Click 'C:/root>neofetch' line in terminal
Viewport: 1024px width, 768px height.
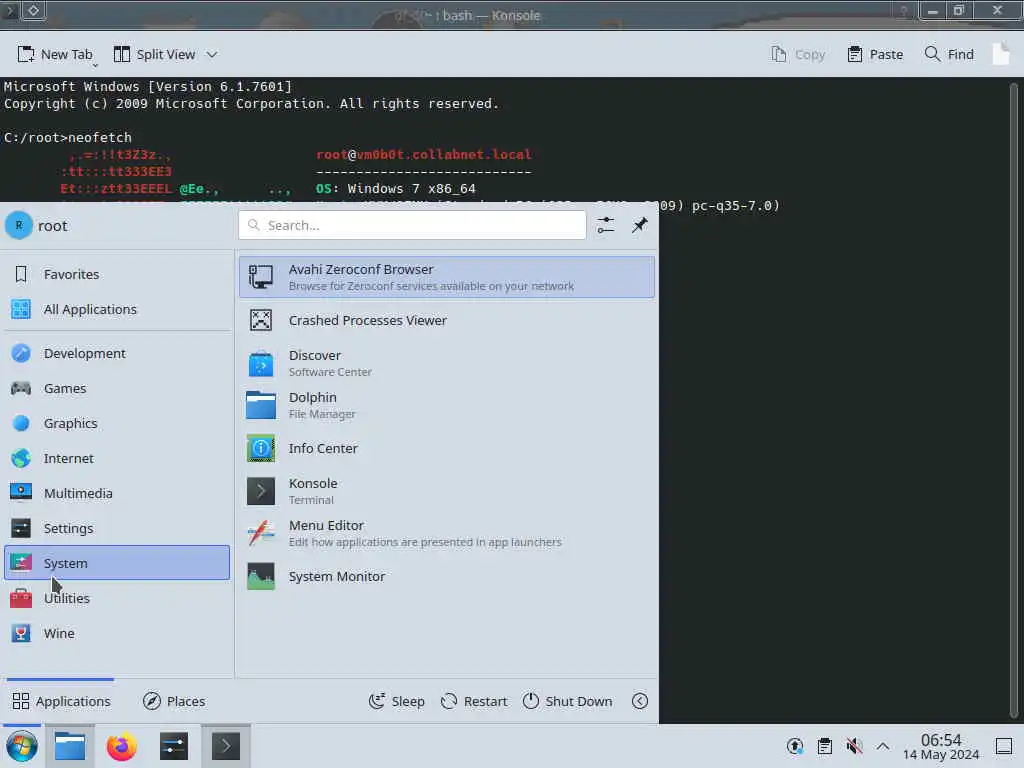[68, 137]
